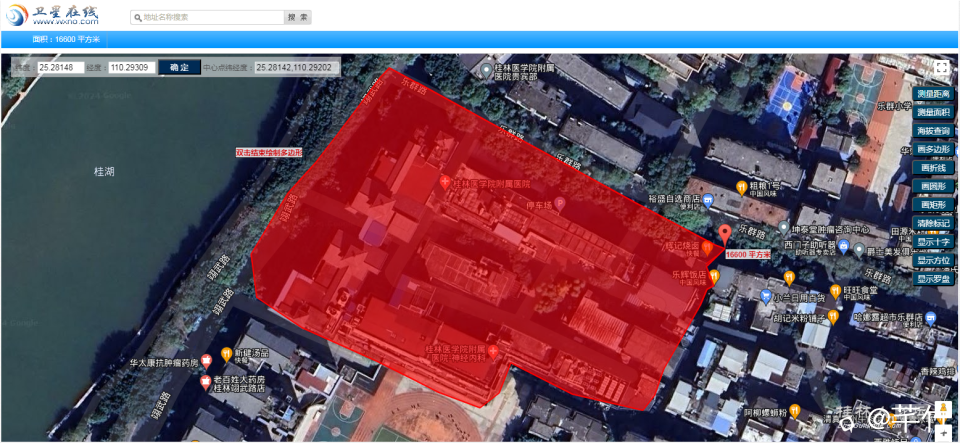Select the 测量距离 measure distance tool
Screen dimensions: 960x443
pyautogui.click(x=934, y=94)
